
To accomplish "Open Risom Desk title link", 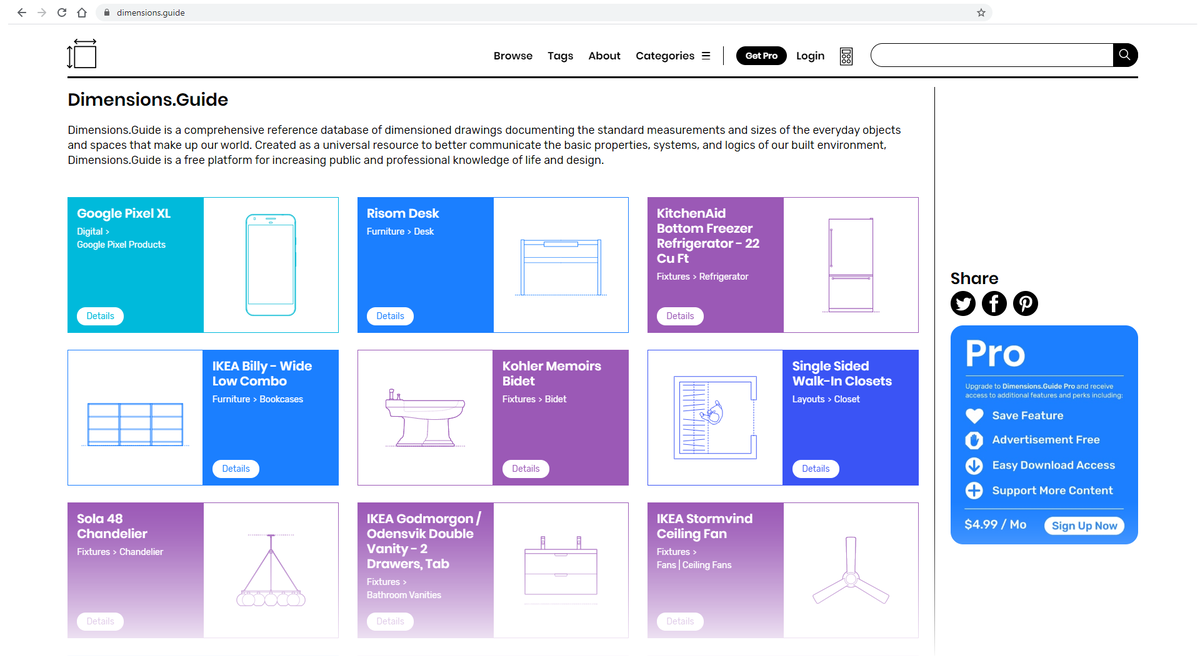I will pos(403,214).
